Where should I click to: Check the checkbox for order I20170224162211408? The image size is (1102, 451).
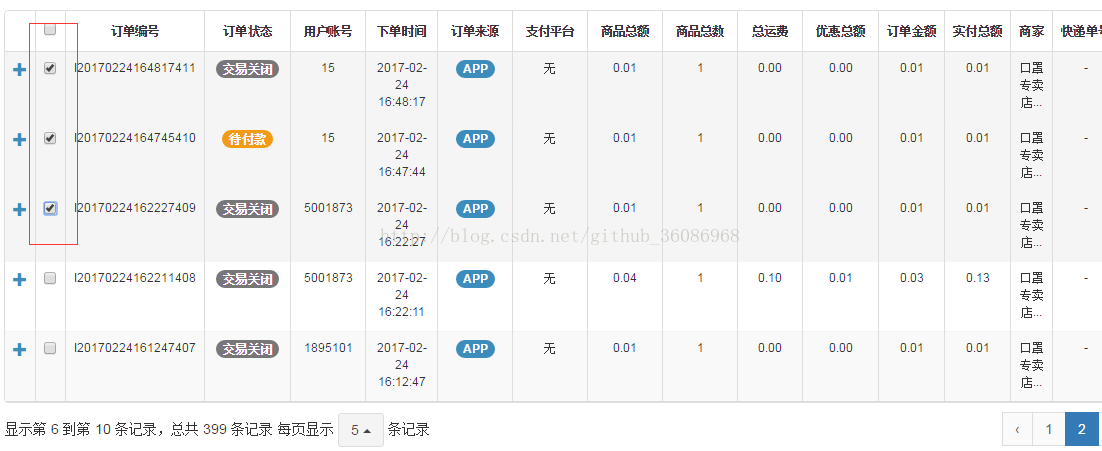tap(50, 278)
